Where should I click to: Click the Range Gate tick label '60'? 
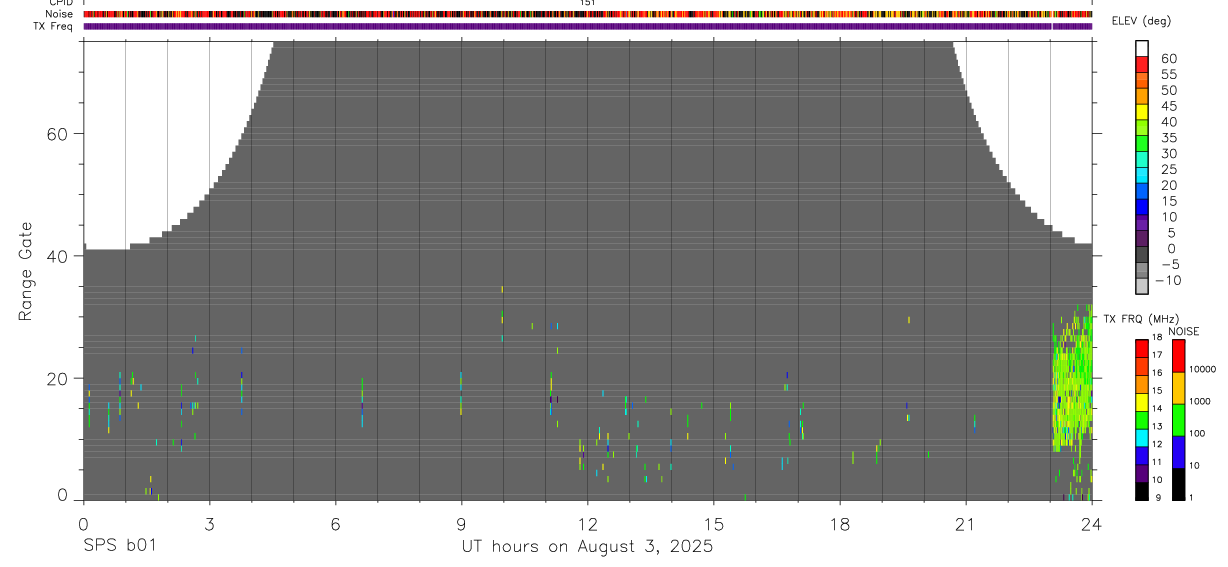(x=58, y=134)
